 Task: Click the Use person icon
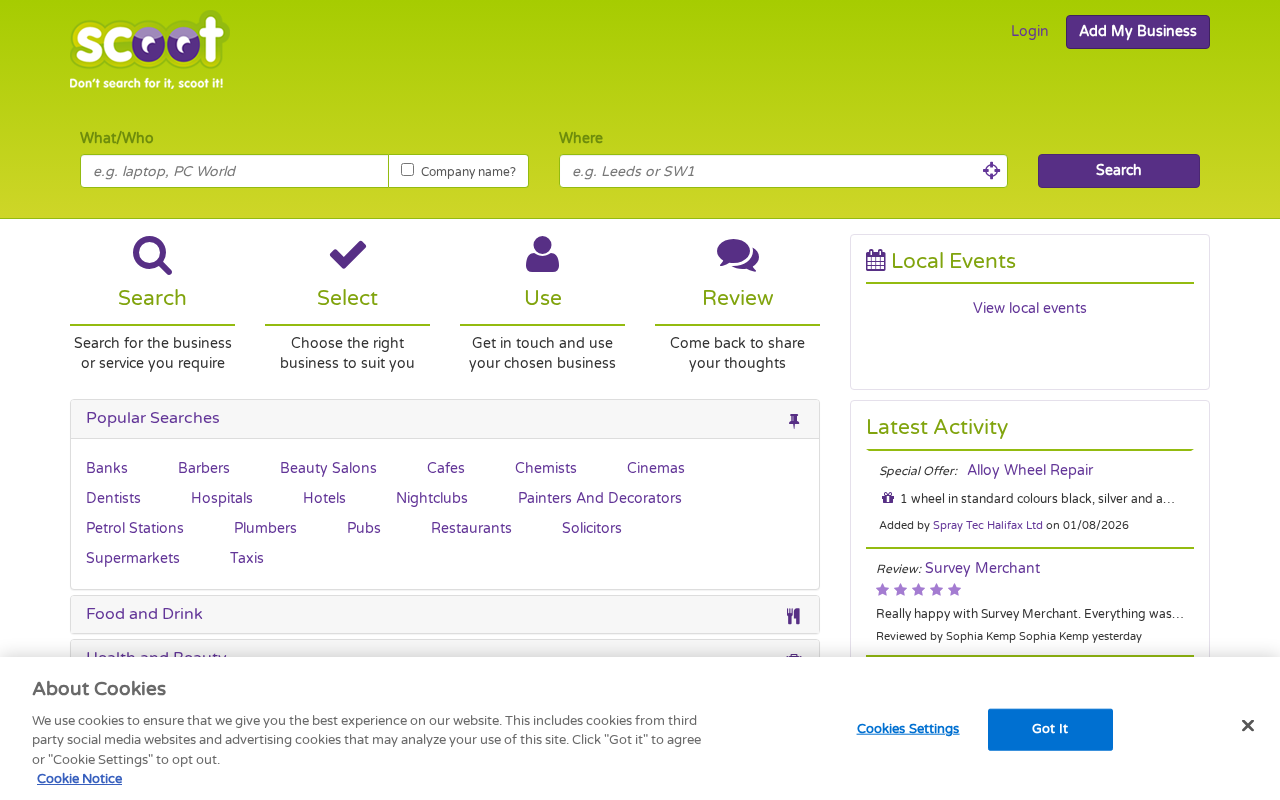tap(542, 255)
